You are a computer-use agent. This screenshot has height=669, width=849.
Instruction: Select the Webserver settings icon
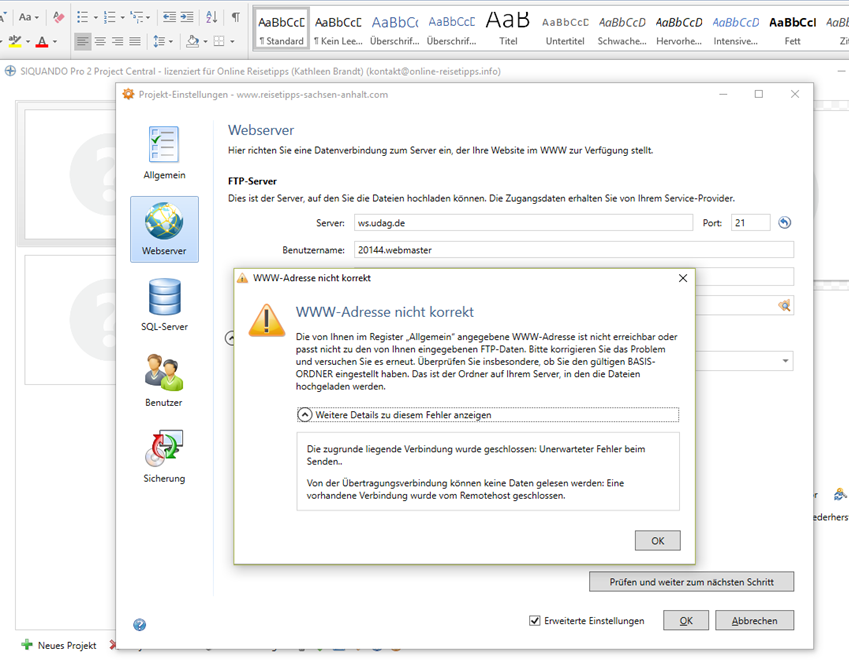tap(164, 229)
